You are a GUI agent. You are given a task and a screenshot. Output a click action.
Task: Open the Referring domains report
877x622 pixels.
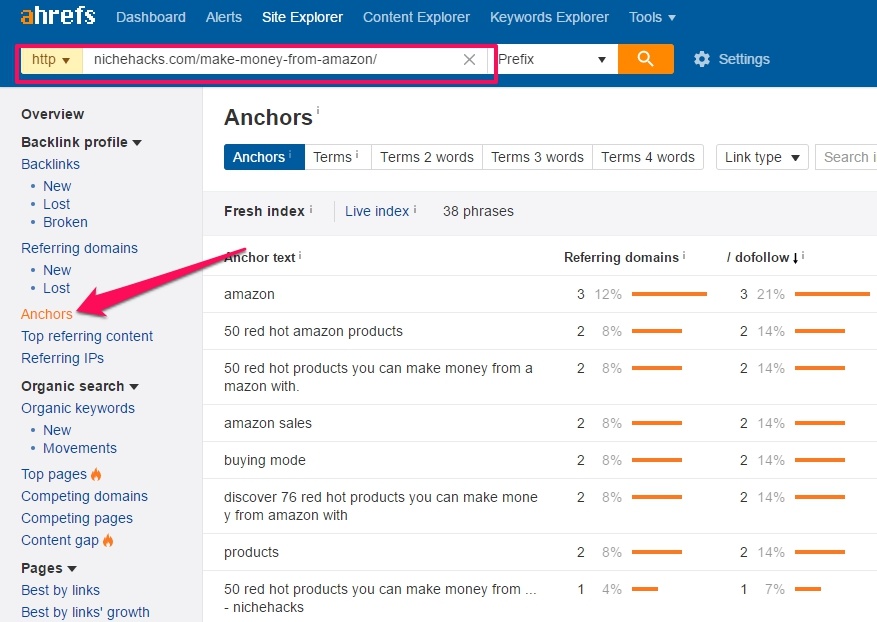(x=79, y=248)
